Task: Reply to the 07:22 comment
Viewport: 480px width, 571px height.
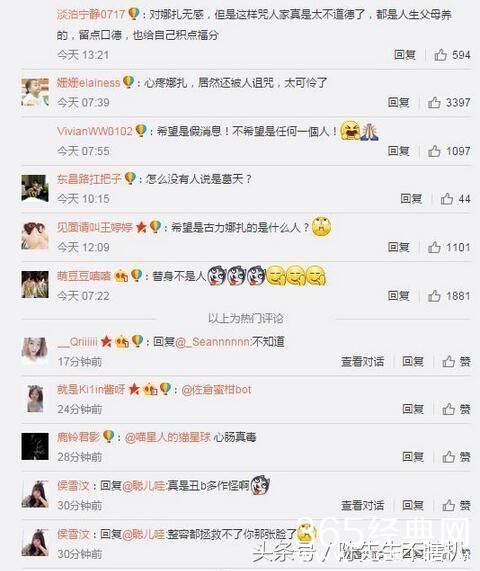Action: (x=398, y=296)
